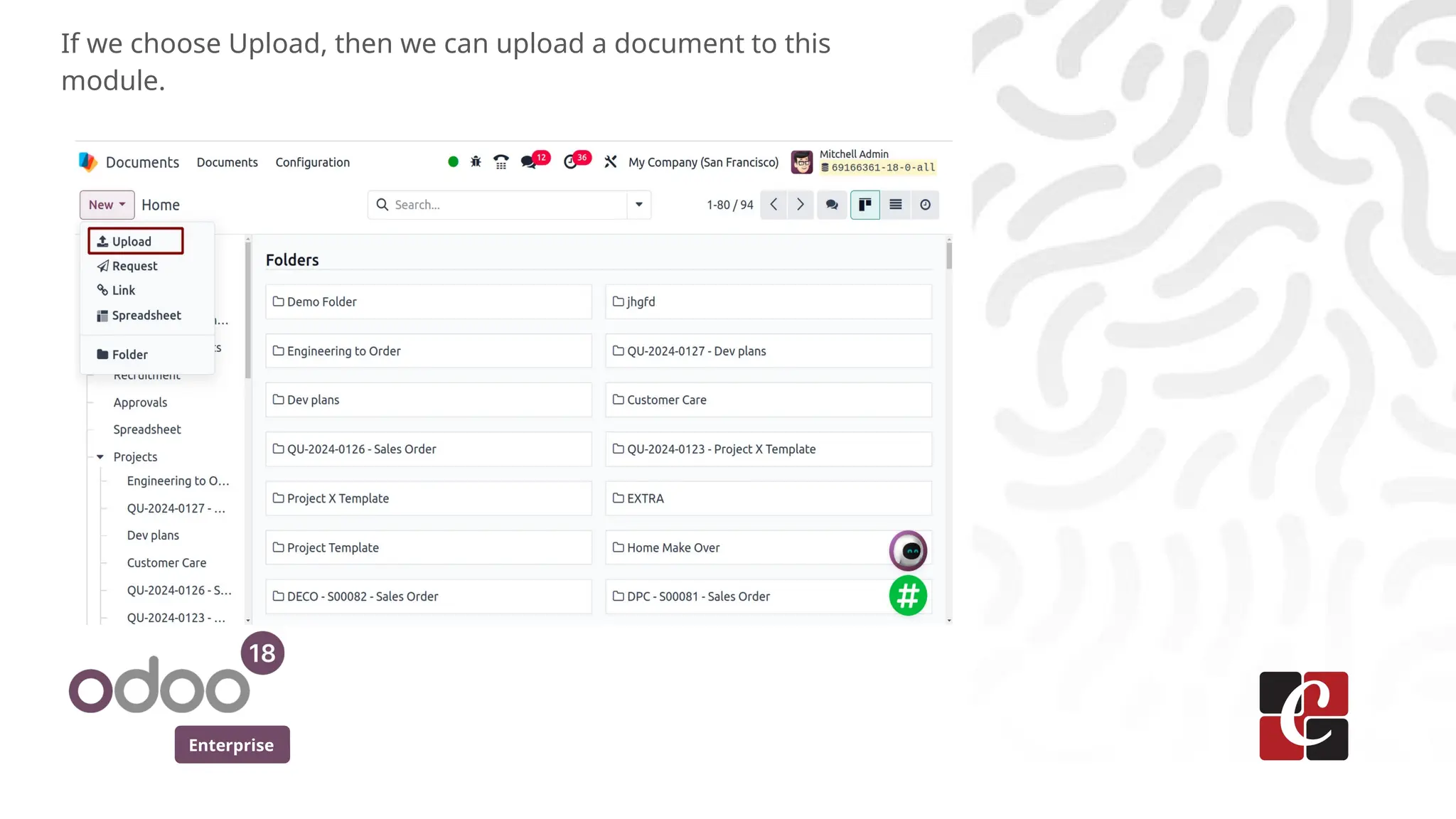Go to previous page arrow
The height and width of the screenshot is (819, 1456).
coord(773,205)
